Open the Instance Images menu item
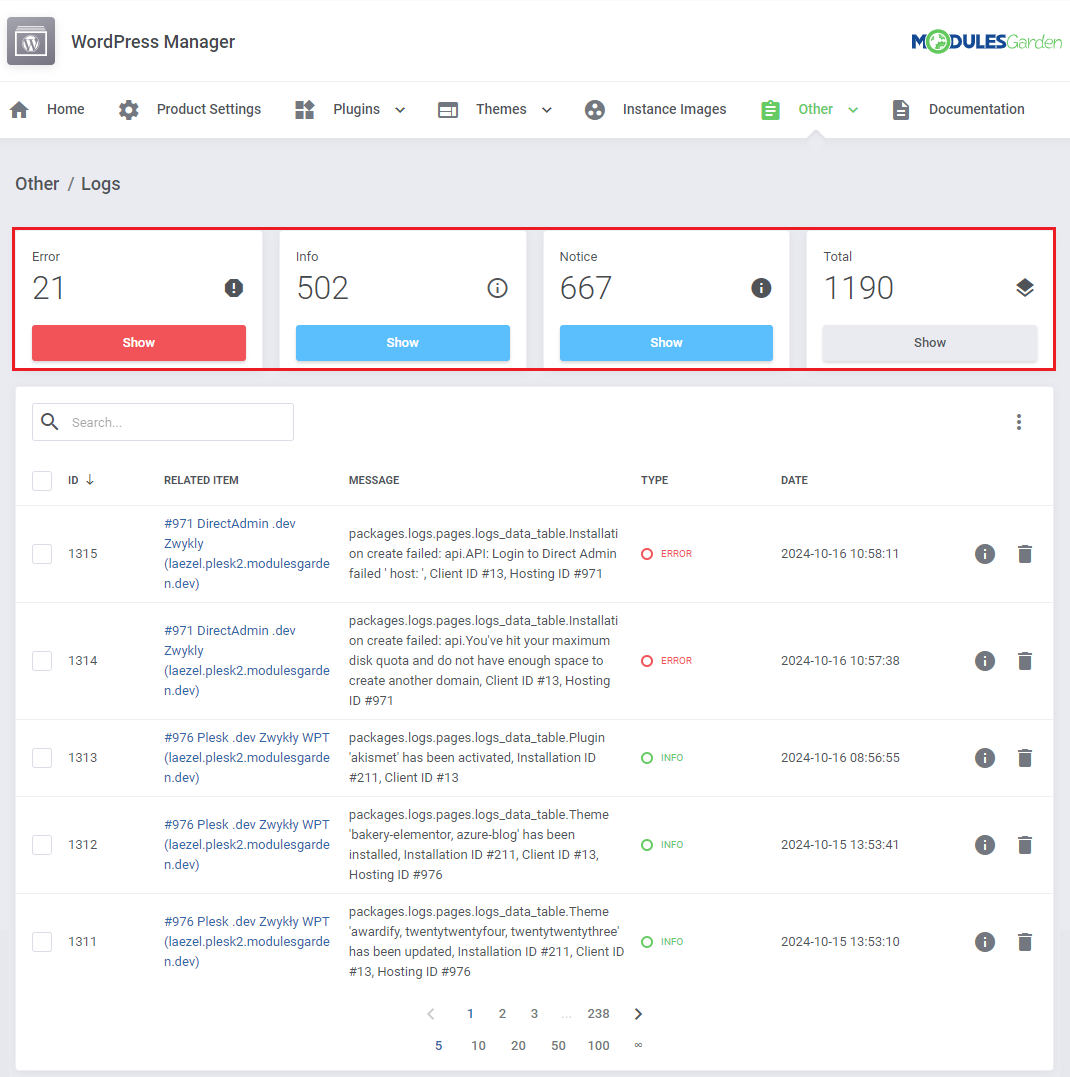 pos(674,109)
